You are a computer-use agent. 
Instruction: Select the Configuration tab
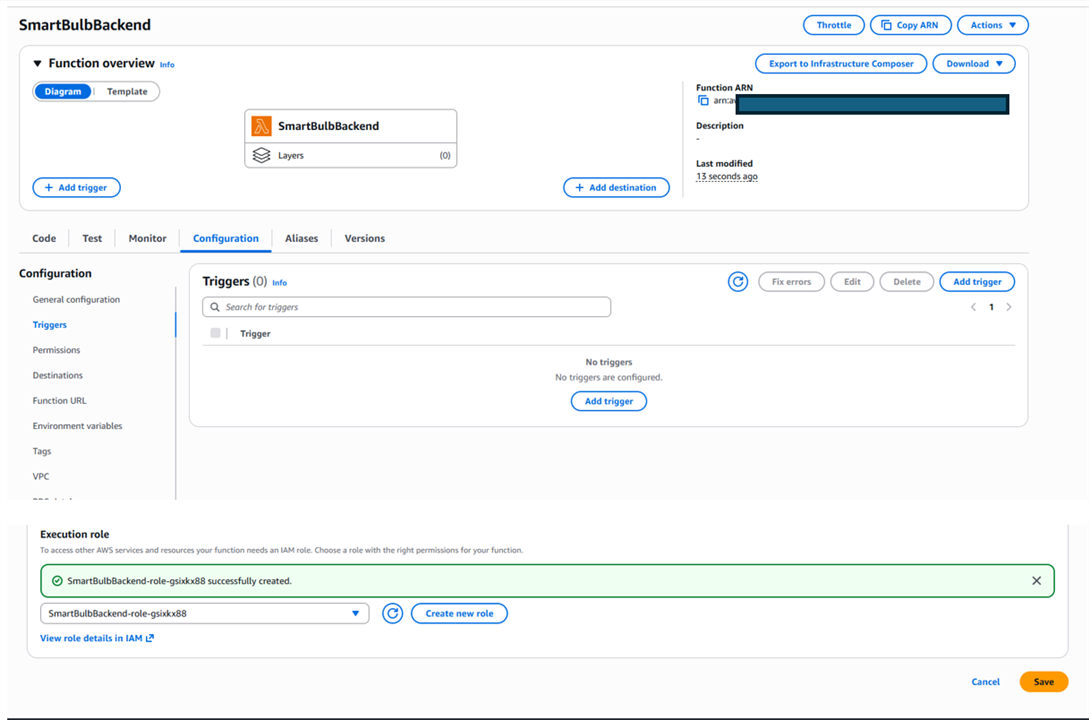click(226, 238)
